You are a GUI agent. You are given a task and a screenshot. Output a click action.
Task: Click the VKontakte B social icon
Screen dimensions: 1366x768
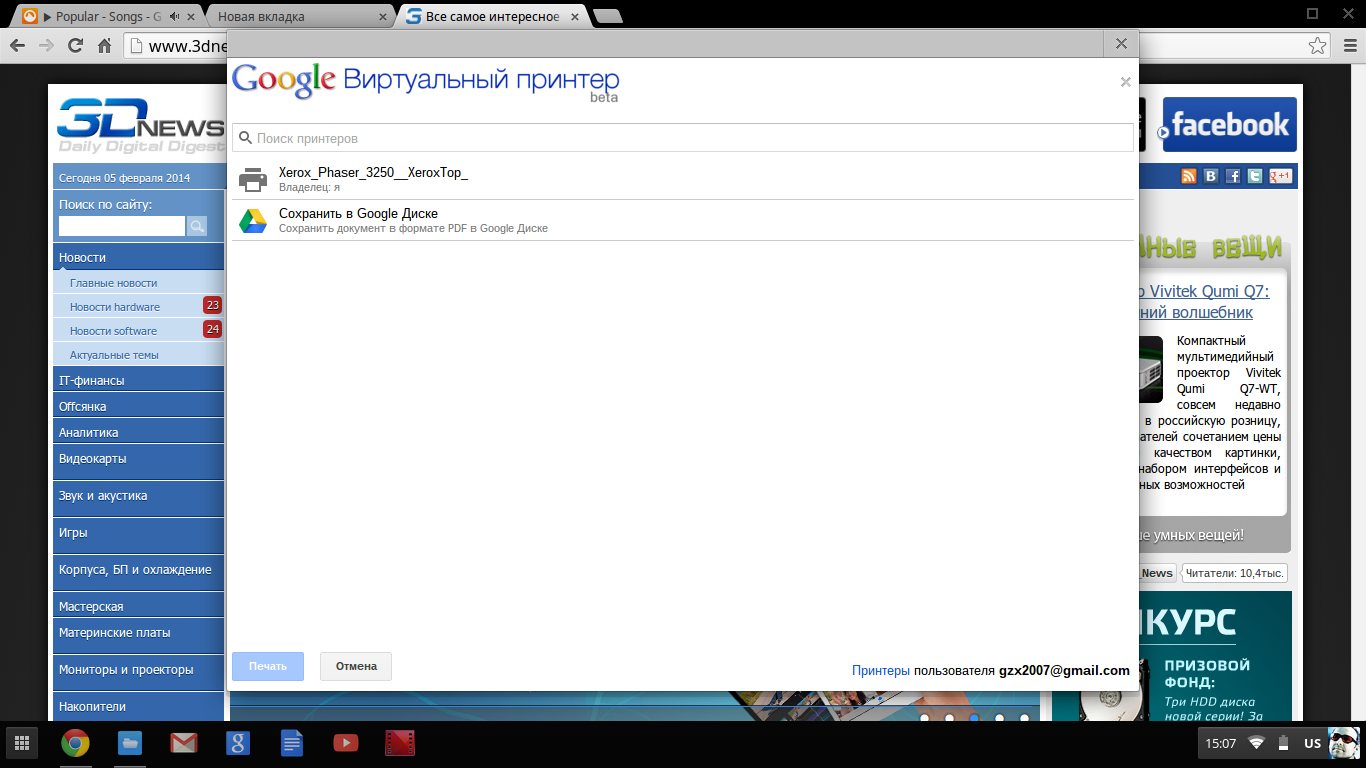[x=1211, y=176]
